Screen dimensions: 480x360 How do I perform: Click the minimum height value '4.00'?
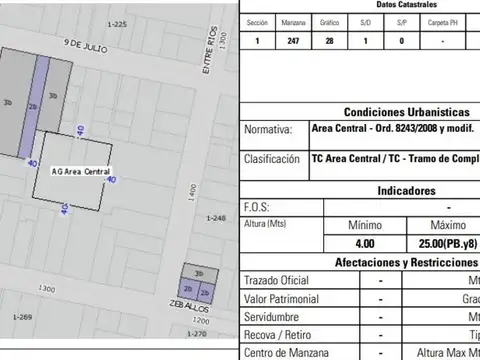365,244
